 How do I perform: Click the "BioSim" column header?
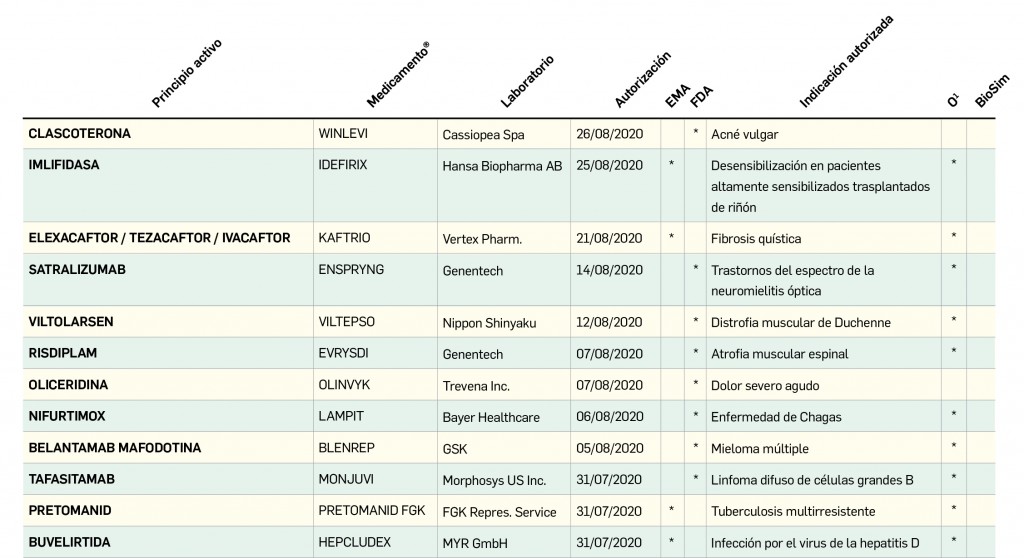tap(991, 90)
